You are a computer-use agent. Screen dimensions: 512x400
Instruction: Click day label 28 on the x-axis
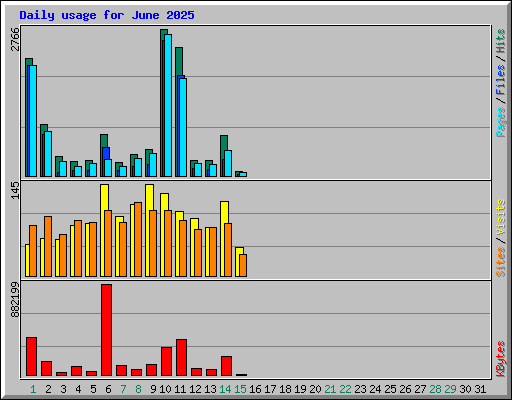pyautogui.click(x=435, y=389)
